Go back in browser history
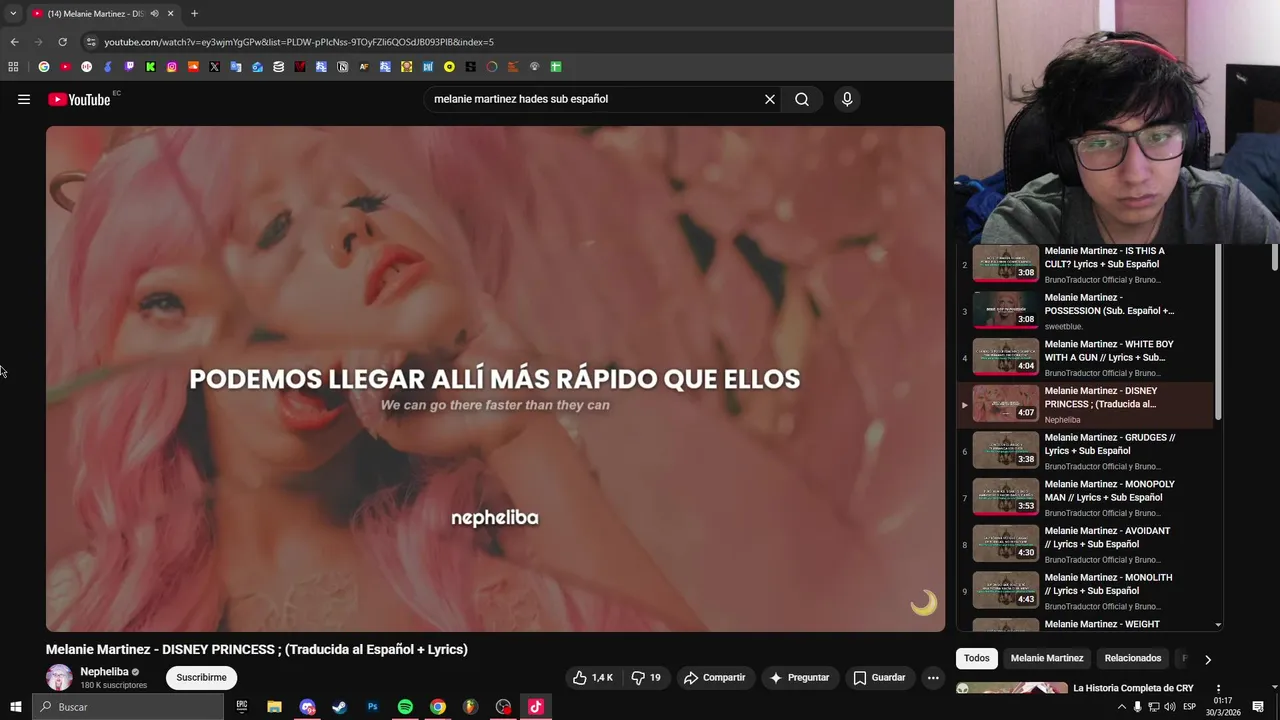1280x720 pixels. [x=14, y=42]
